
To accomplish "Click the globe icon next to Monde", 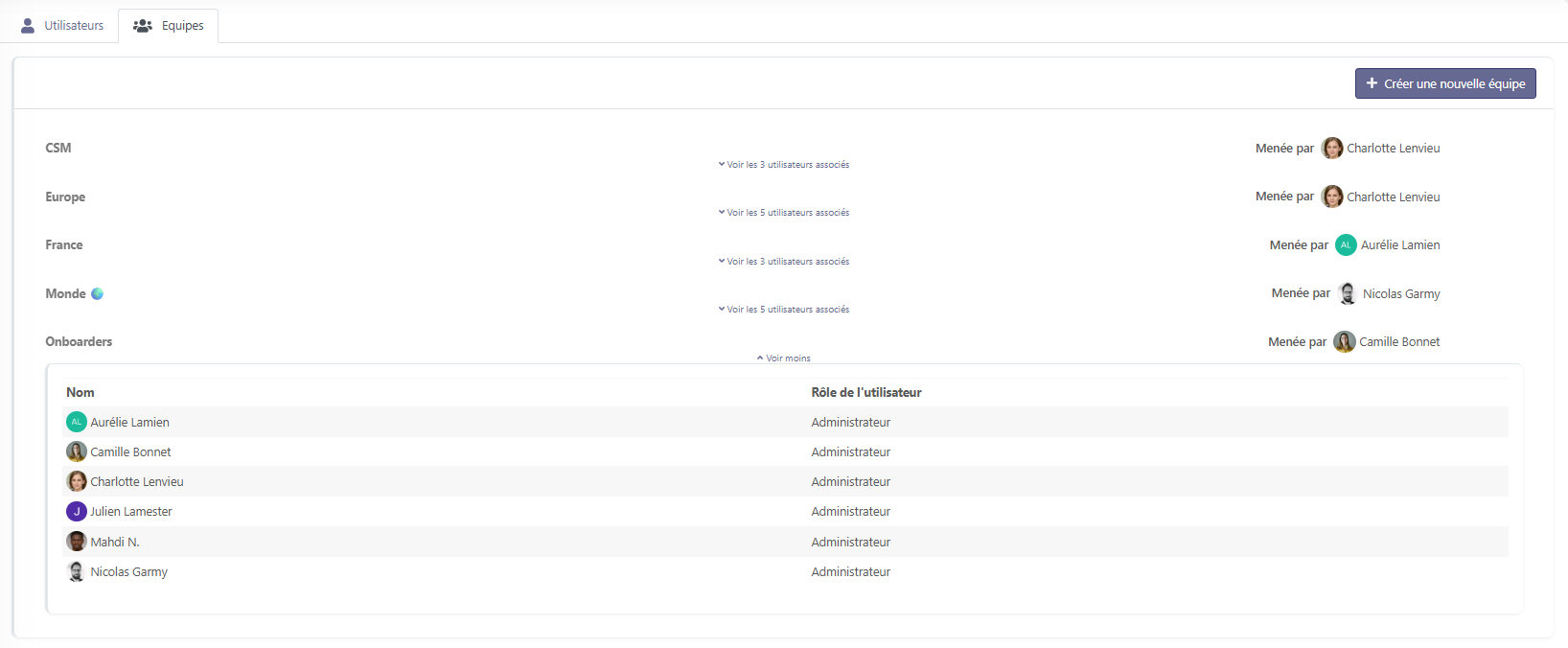I will point(97,293).
